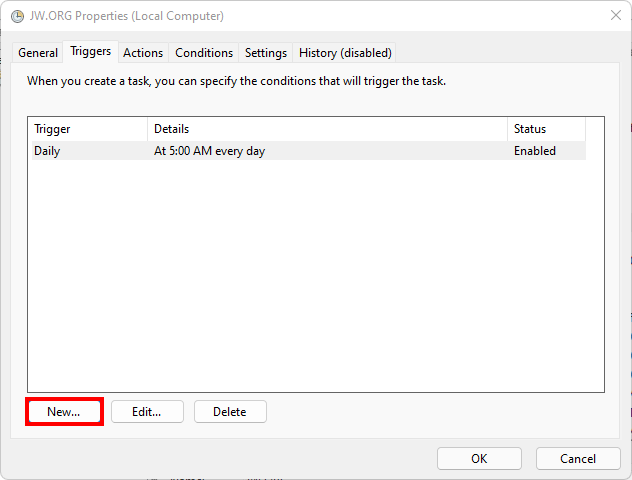Switch to the General tab
Screen dimensions: 632x480
[x=38, y=53]
